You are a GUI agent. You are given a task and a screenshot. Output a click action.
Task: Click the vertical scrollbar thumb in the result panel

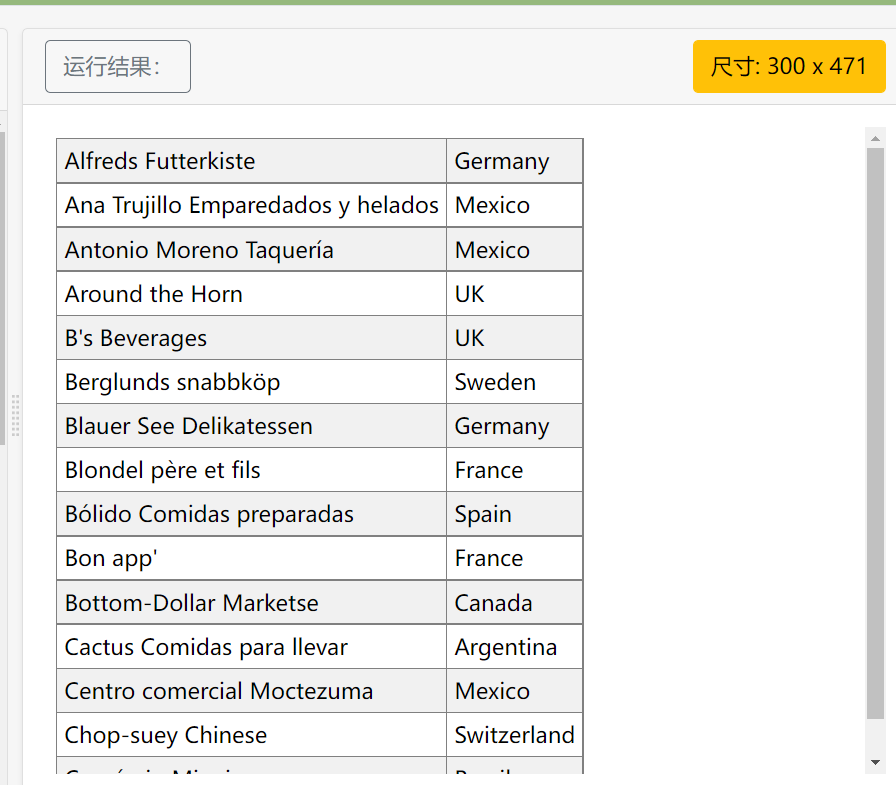[x=876, y=430]
